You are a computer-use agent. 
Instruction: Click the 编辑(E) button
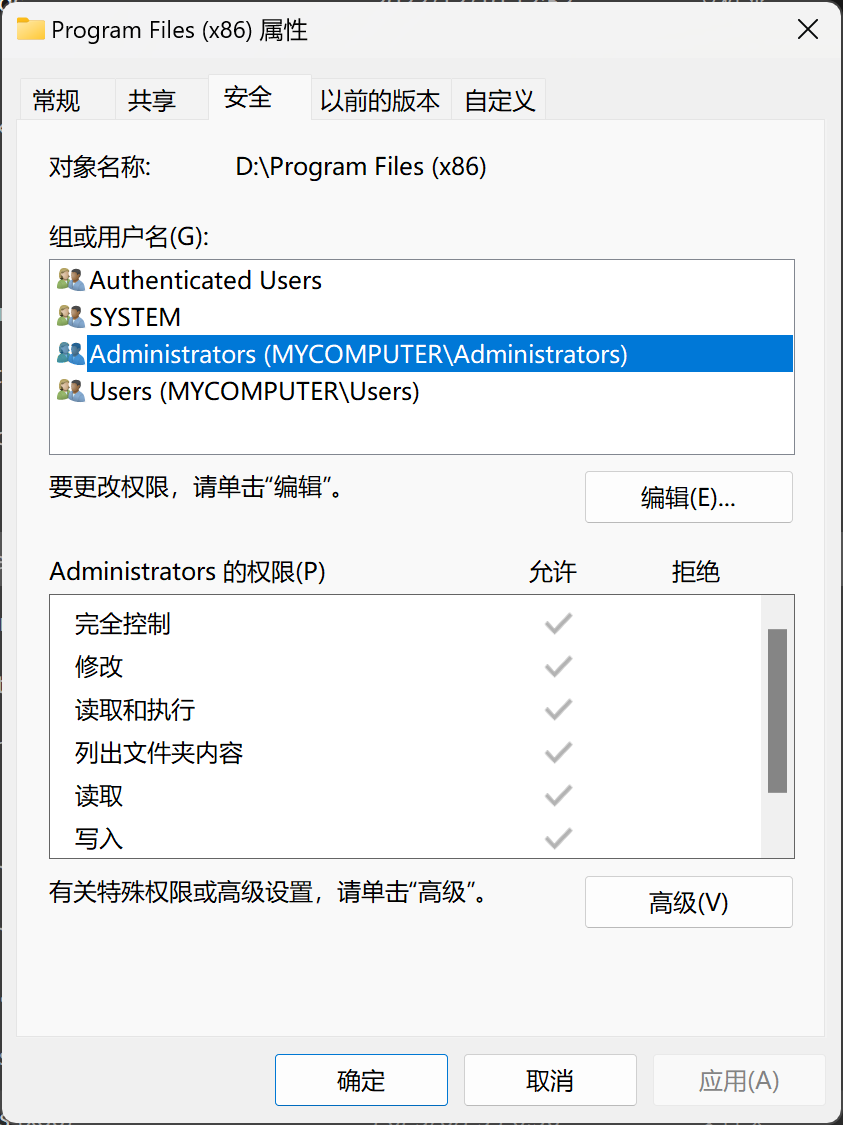pos(688,497)
